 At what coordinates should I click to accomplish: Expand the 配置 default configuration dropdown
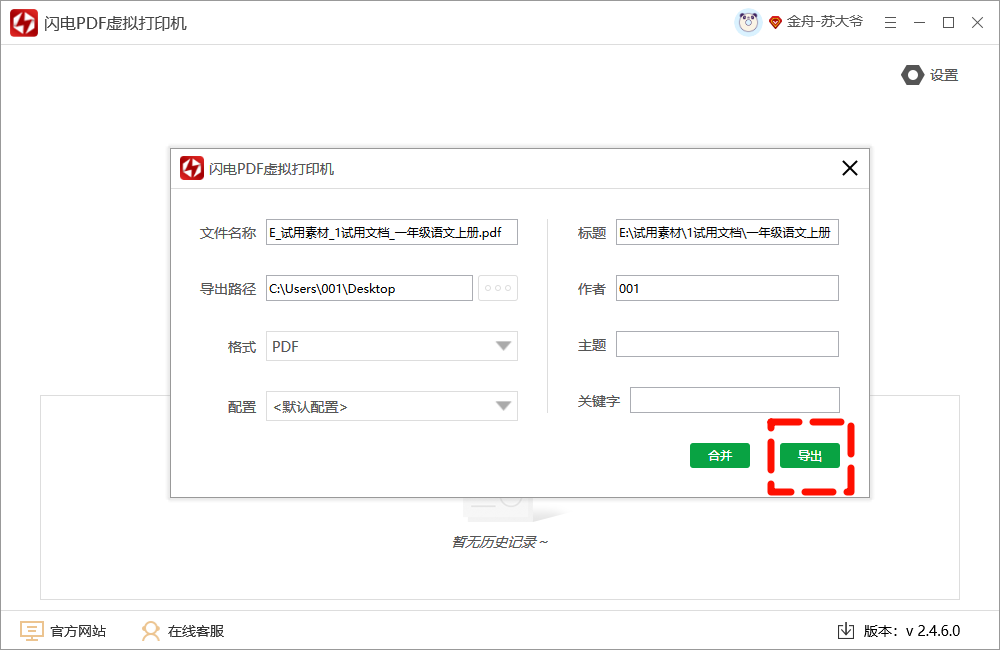(x=392, y=406)
